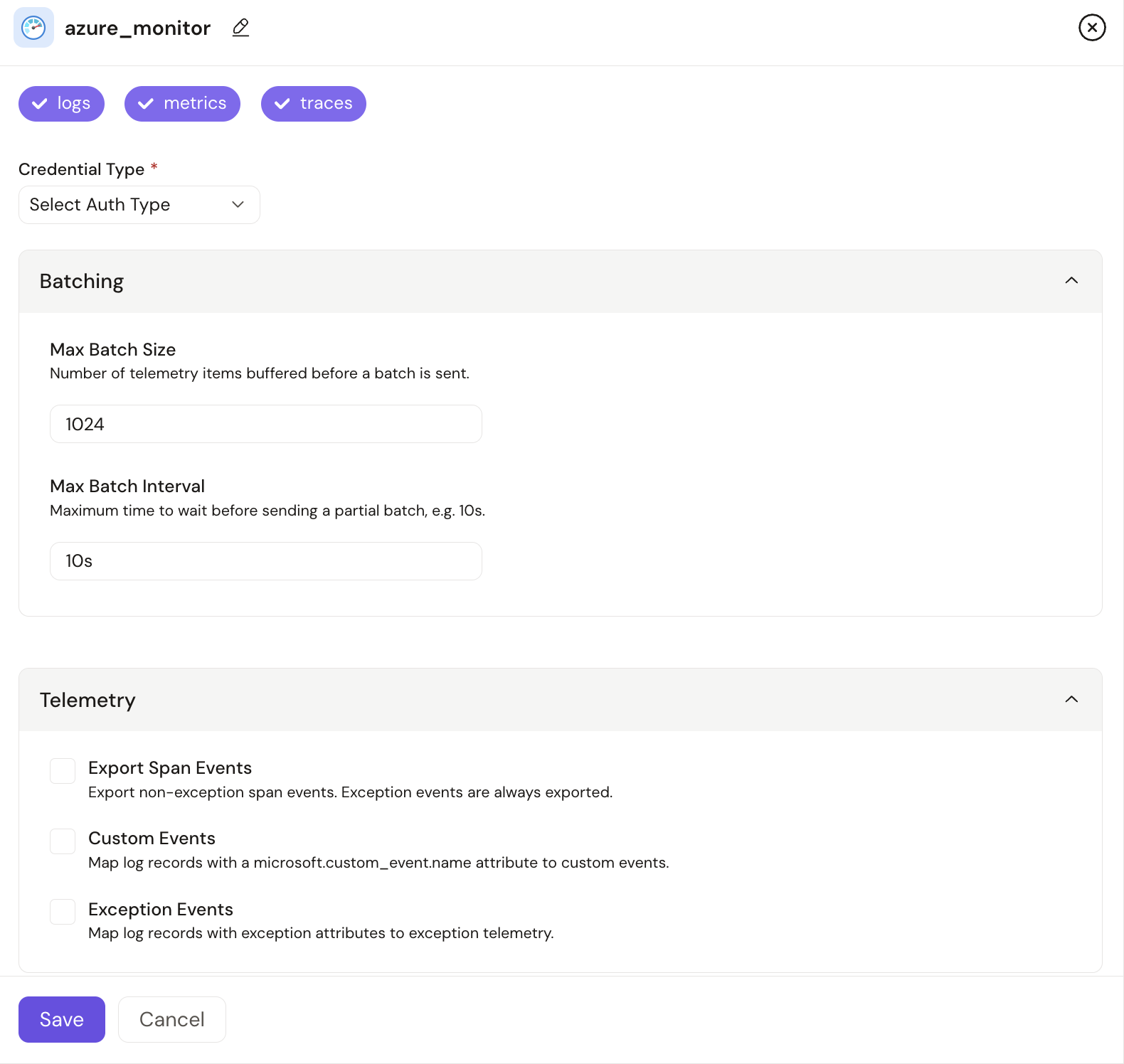Toggle the traces signal chip
Image resolution: width=1124 pixels, height=1064 pixels.
pyautogui.click(x=313, y=104)
